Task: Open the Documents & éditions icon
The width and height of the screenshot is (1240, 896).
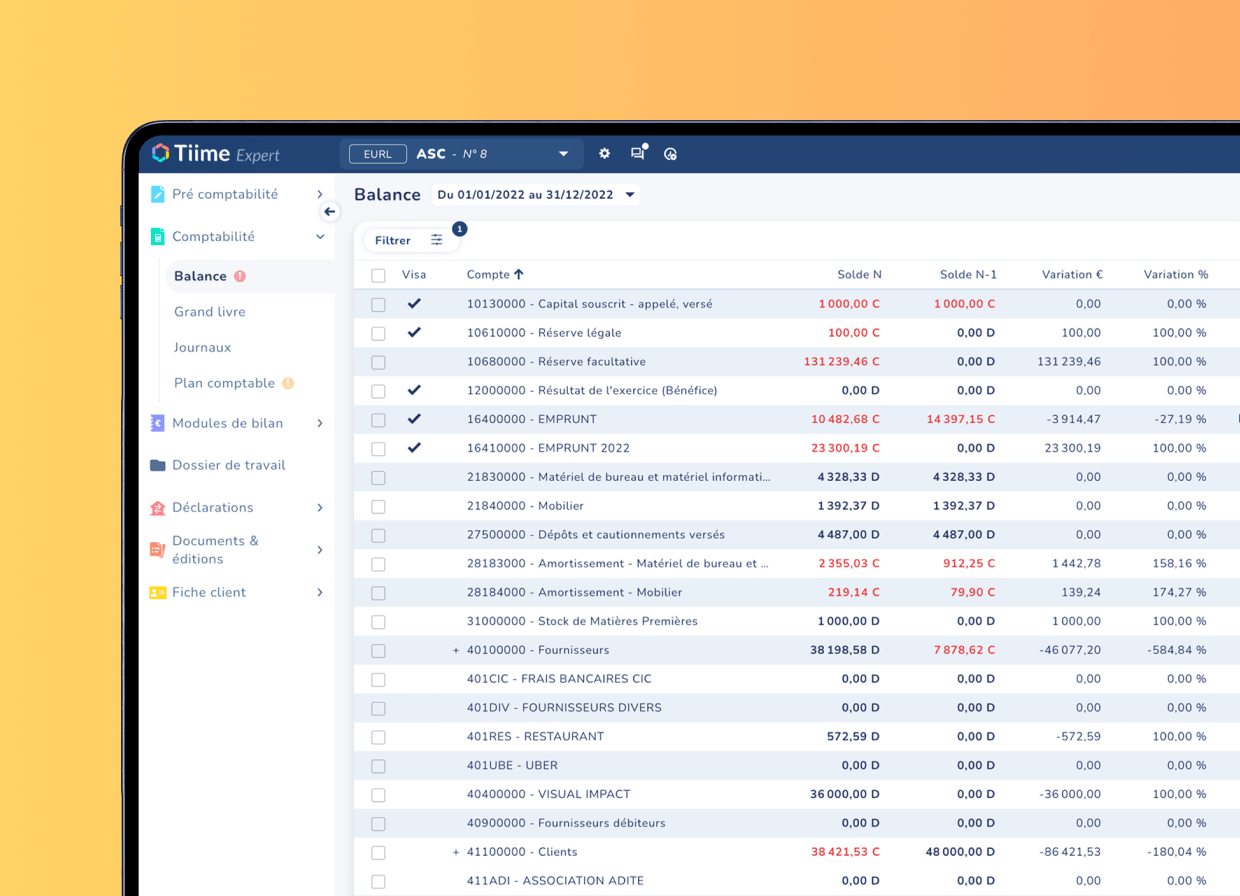Action: (156, 549)
